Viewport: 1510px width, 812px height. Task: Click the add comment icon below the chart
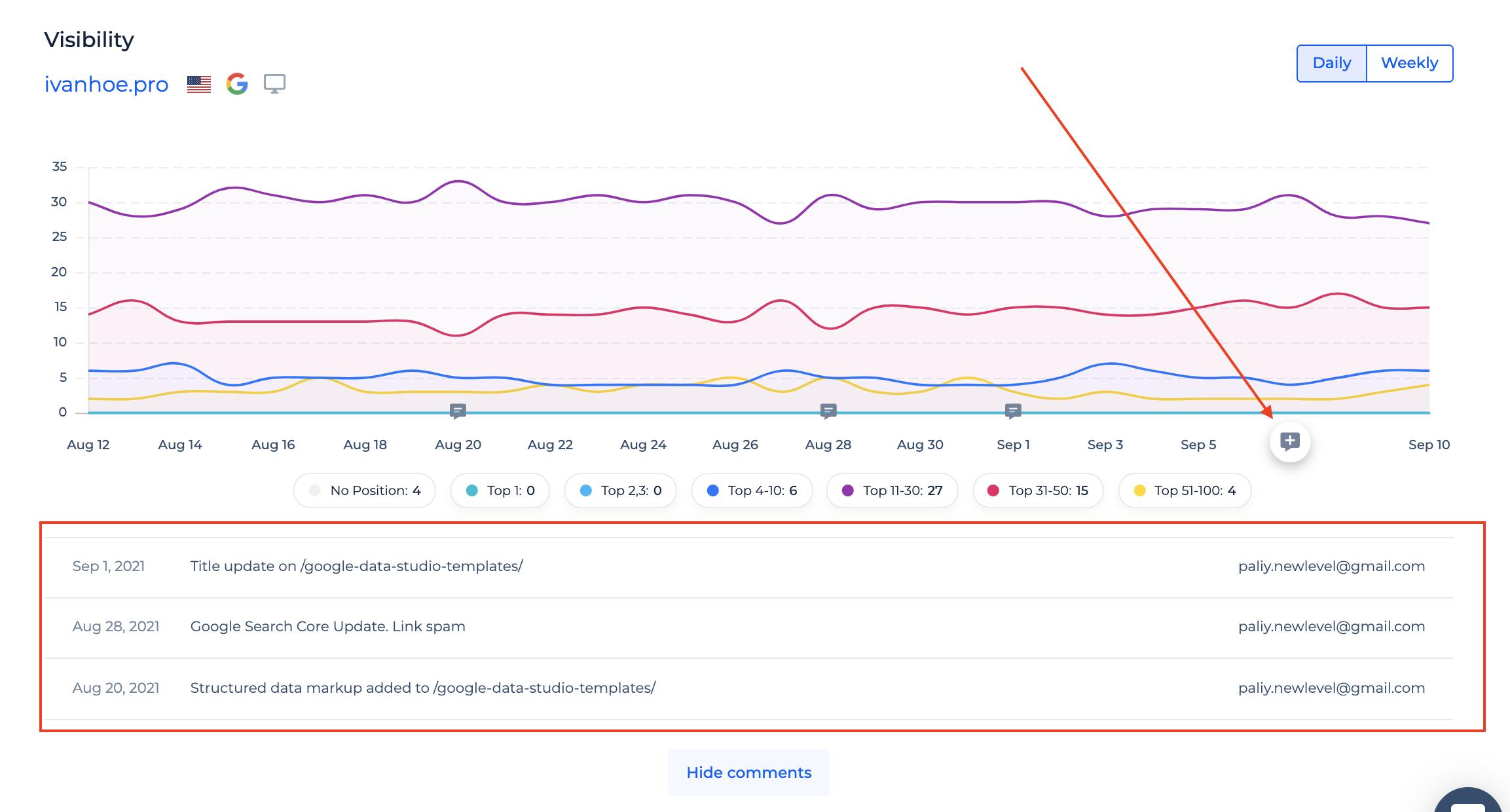[x=1289, y=442]
